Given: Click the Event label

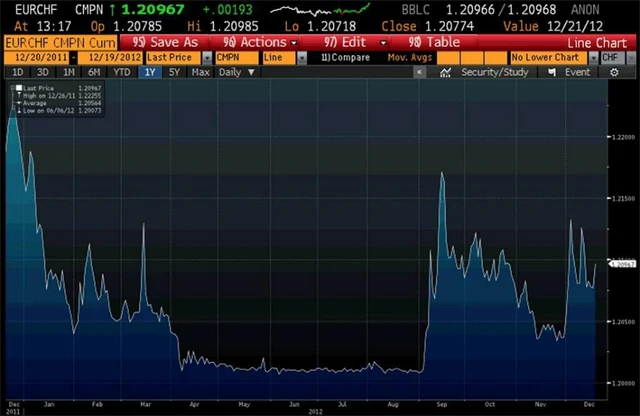Looking at the screenshot, I should [577, 73].
